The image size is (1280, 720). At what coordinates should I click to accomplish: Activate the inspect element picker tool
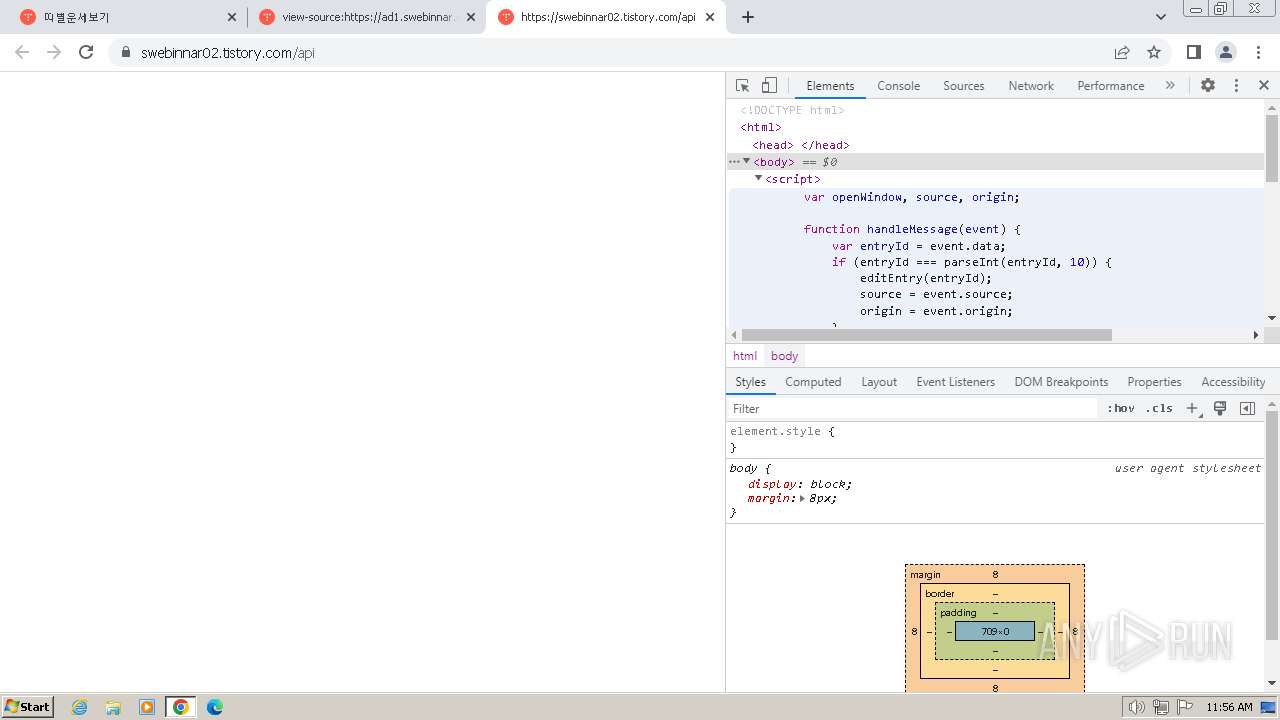742,86
